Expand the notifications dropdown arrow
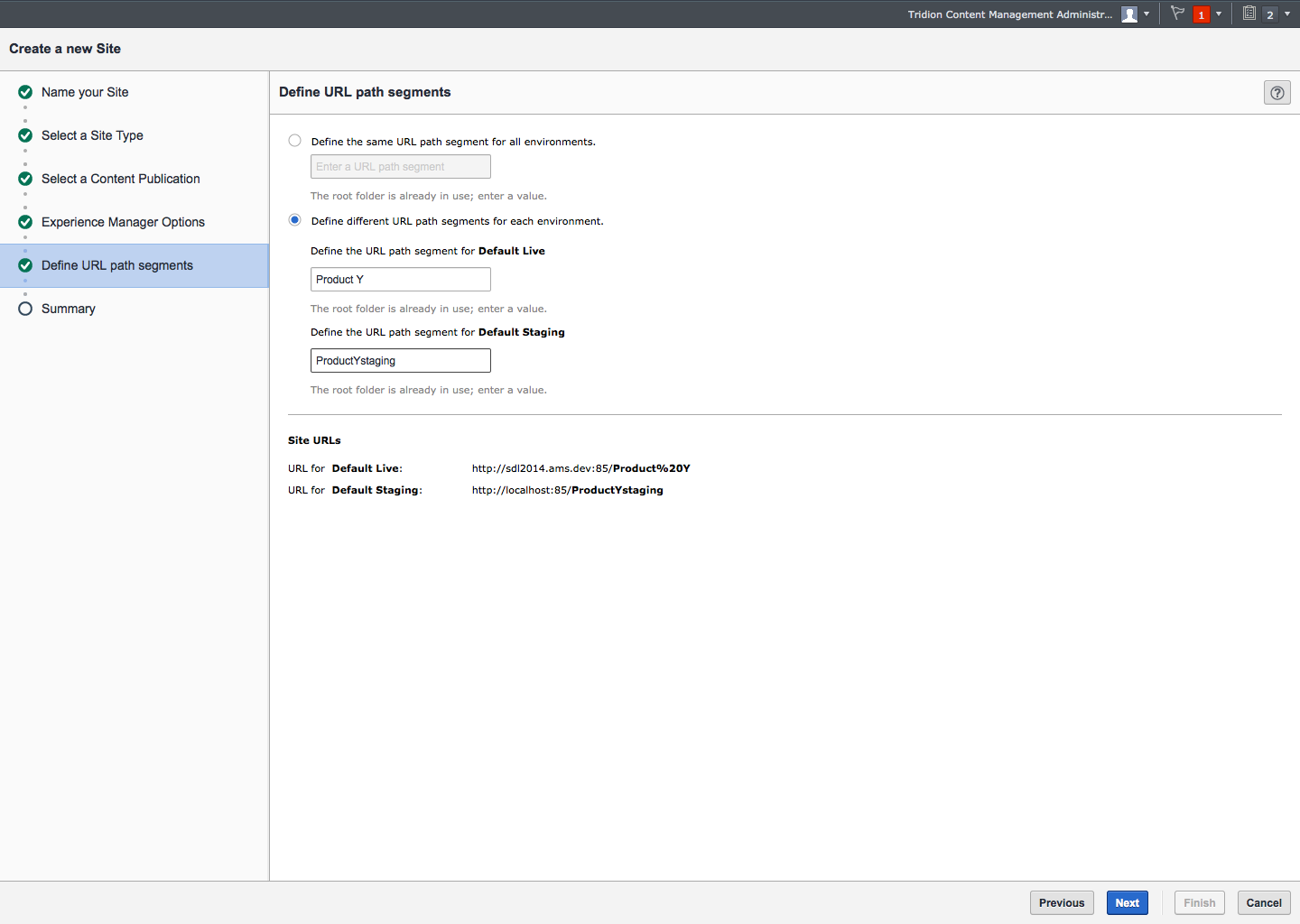 [x=1219, y=14]
